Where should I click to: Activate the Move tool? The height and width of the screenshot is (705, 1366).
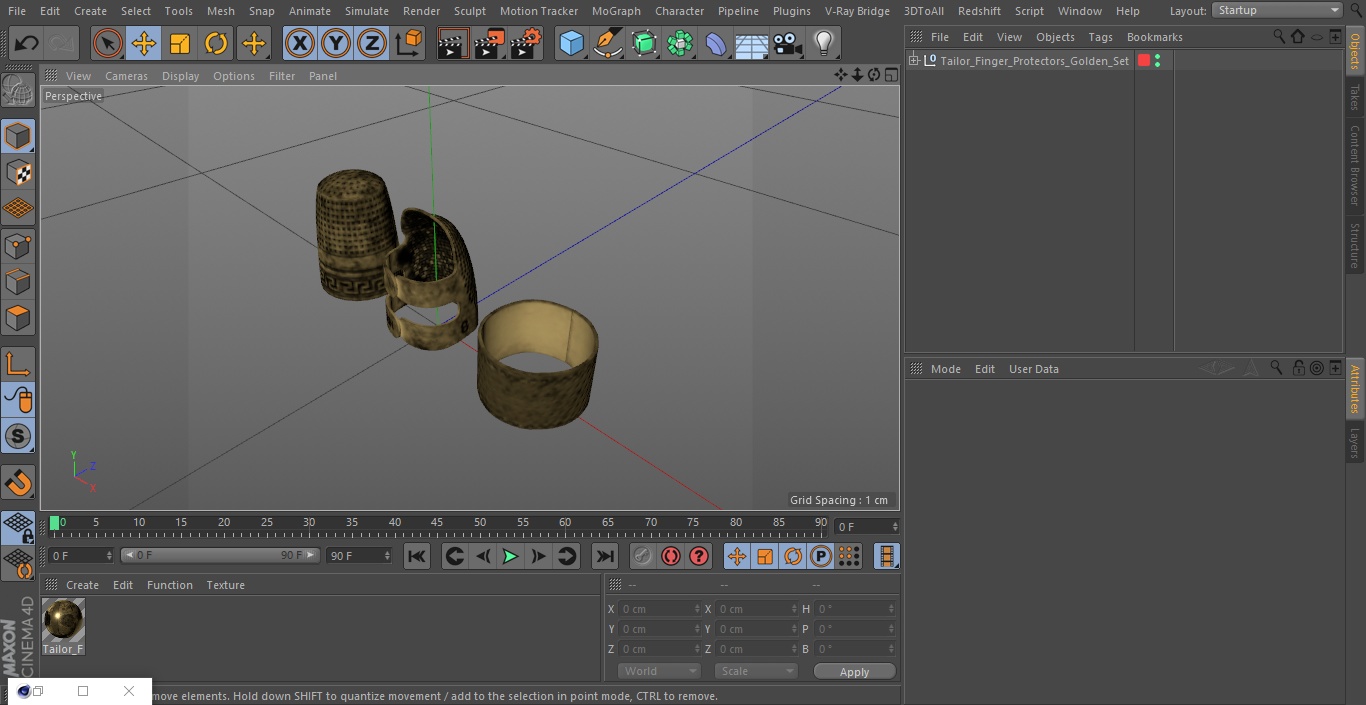click(x=144, y=43)
